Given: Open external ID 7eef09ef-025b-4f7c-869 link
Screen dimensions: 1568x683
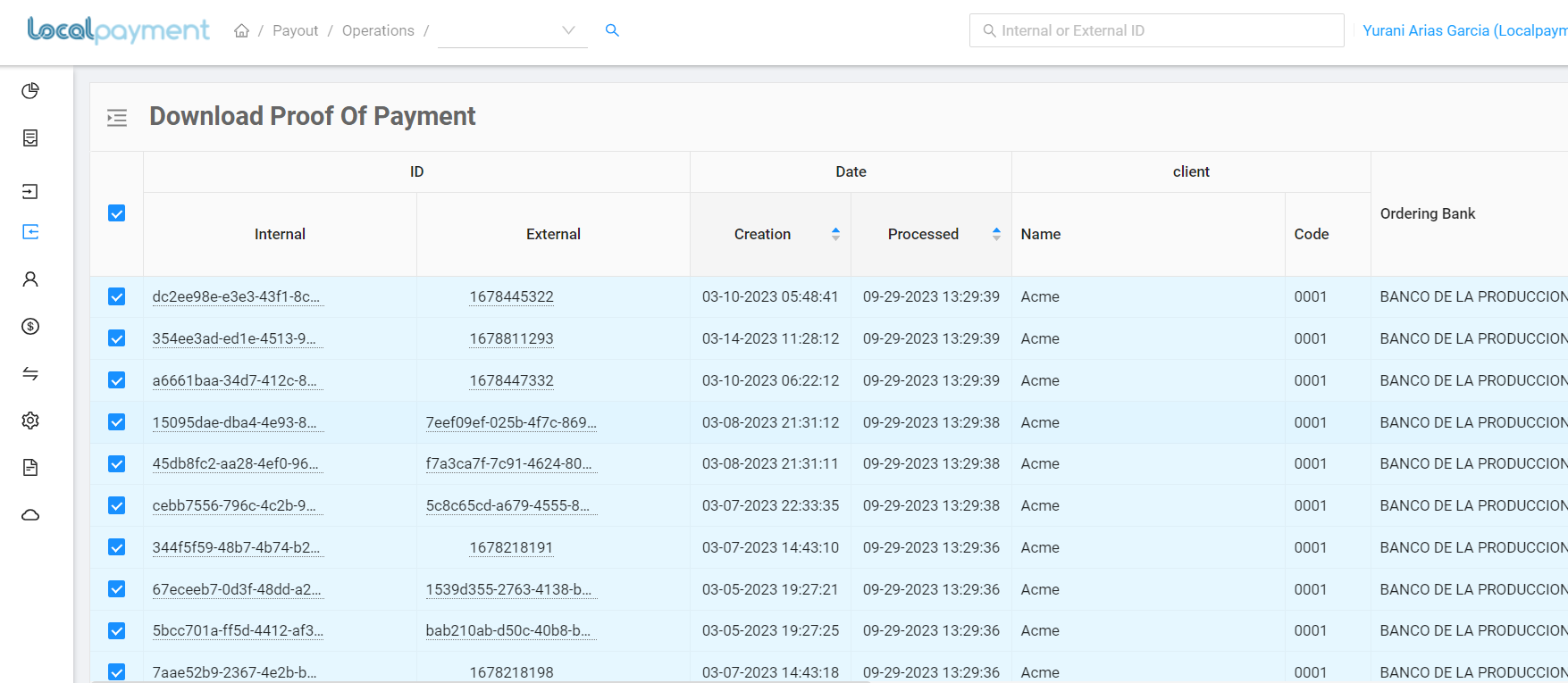Looking at the screenshot, I should [511, 422].
